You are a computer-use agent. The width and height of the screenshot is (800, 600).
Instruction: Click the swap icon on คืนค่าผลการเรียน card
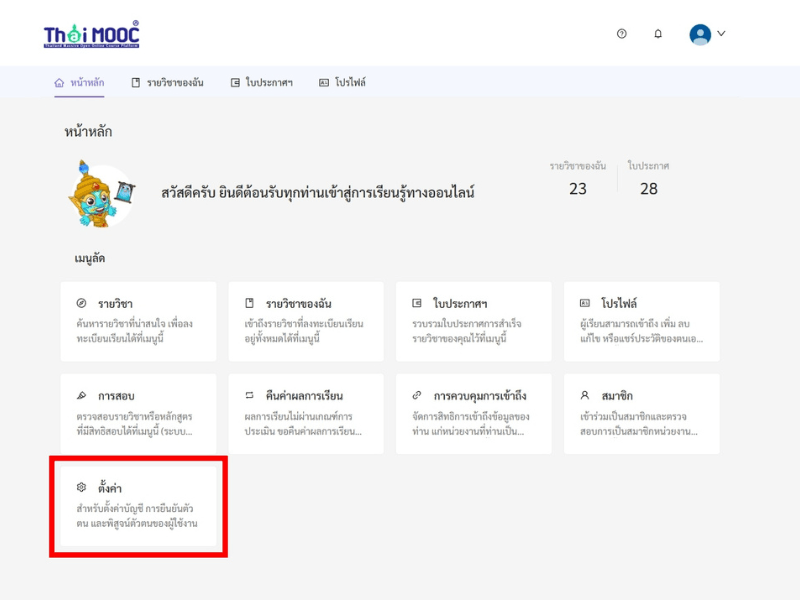click(249, 395)
